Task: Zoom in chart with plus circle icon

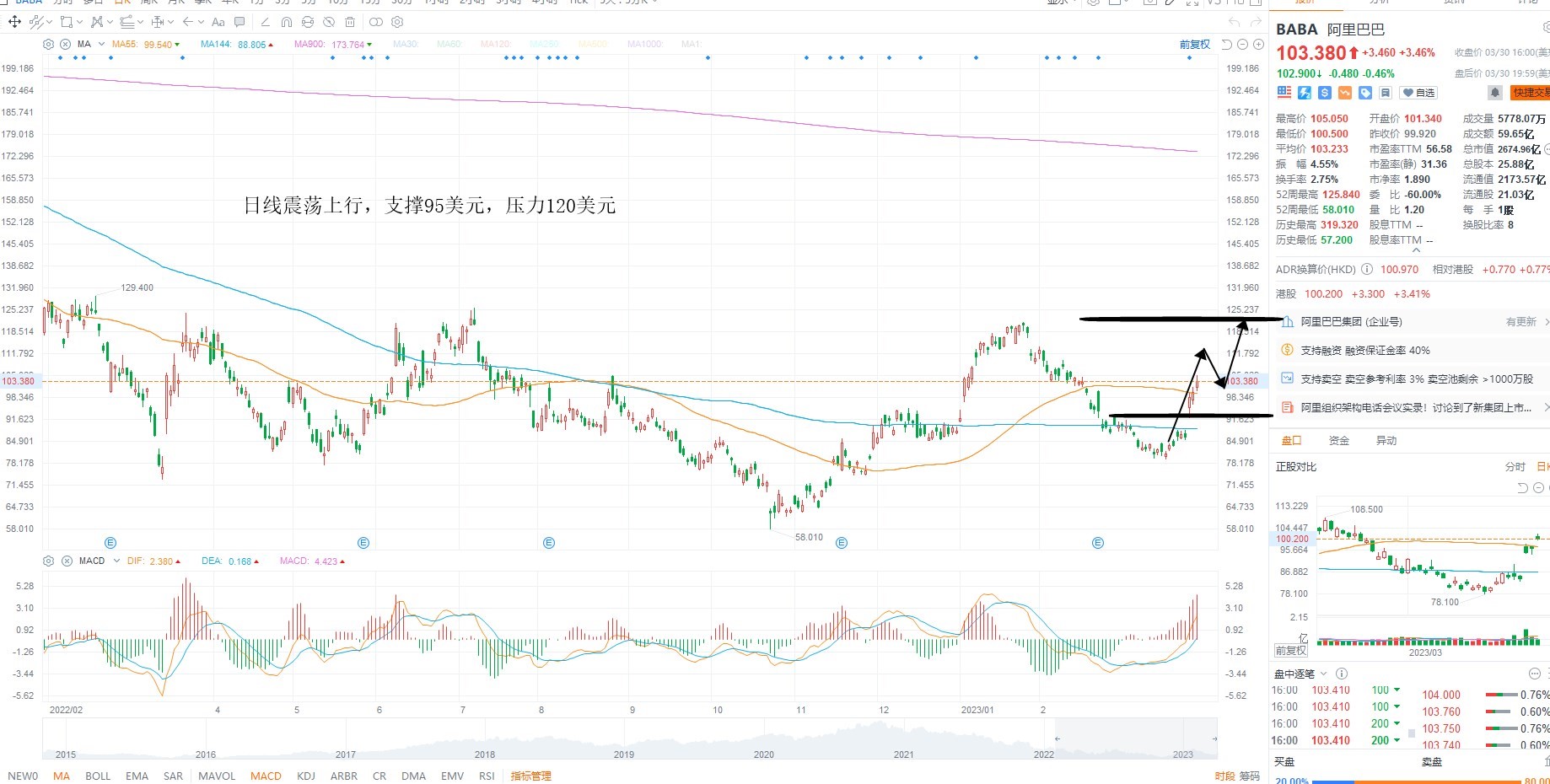Action: pyautogui.click(x=1258, y=45)
